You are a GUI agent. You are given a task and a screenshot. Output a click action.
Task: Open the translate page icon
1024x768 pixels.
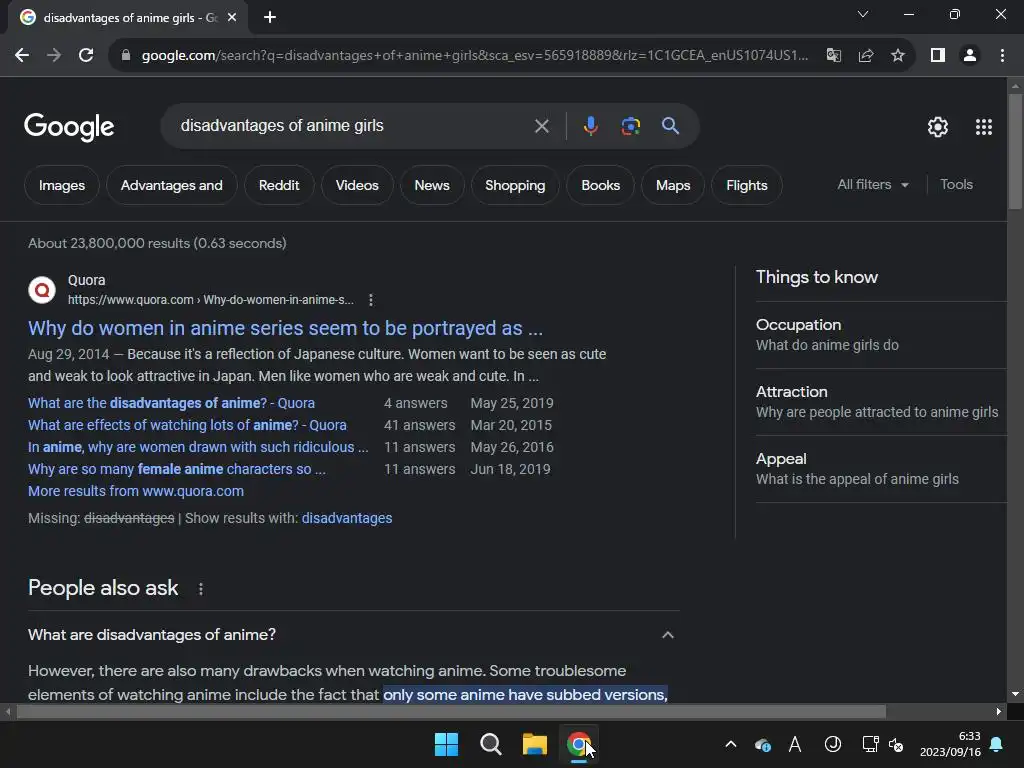pos(834,56)
